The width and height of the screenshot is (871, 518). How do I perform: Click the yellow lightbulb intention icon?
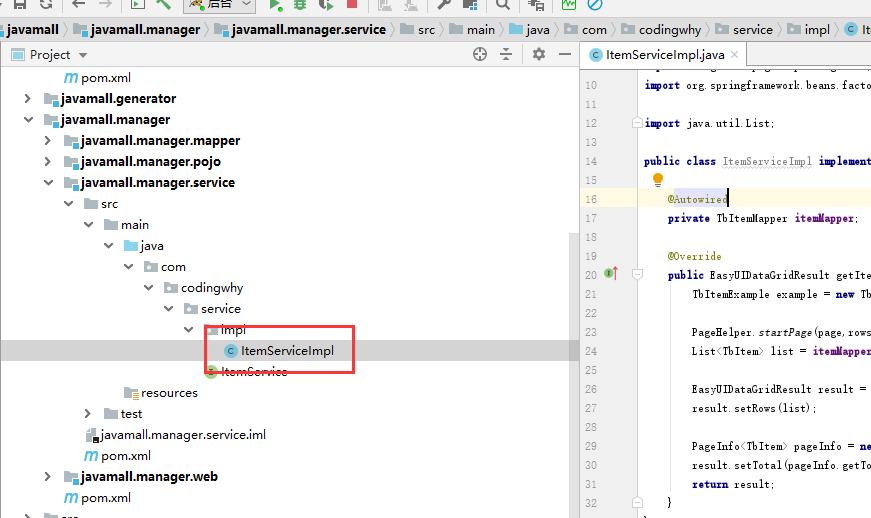658,180
